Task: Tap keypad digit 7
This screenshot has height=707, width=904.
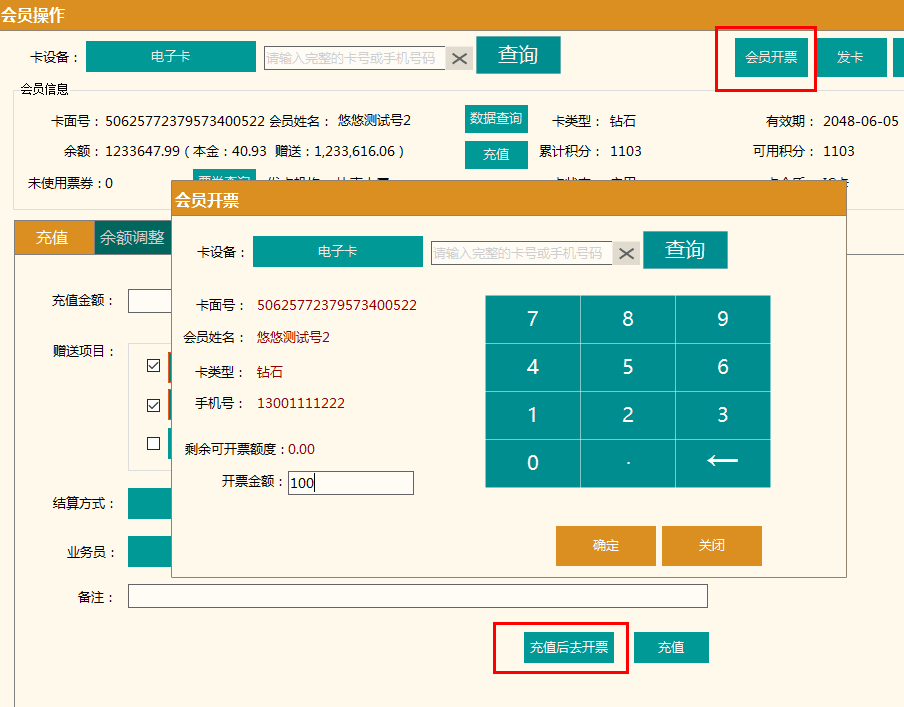Action: (x=532, y=319)
